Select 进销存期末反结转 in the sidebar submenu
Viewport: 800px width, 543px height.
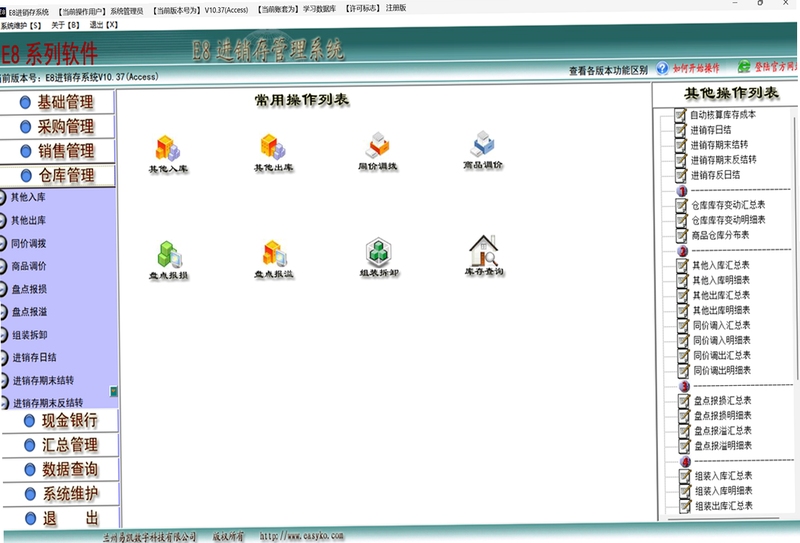pyautogui.click(x=48, y=403)
